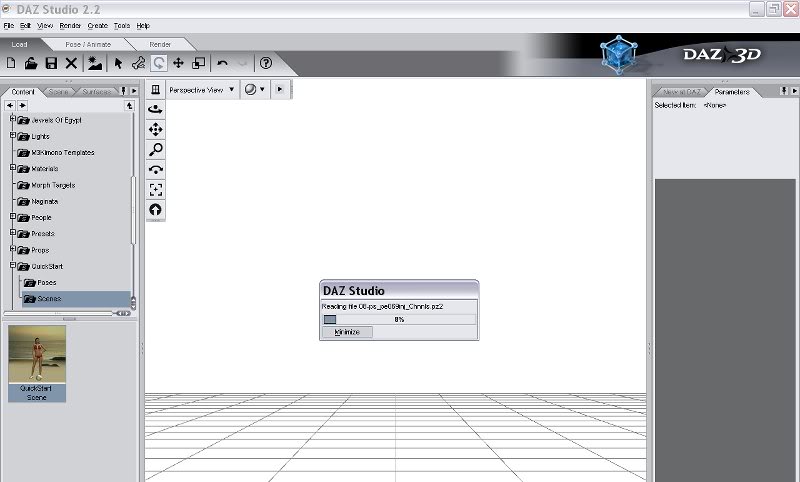The image size is (800, 482).
Task: Open the draw style sphere dropdown
Action: [x=255, y=89]
